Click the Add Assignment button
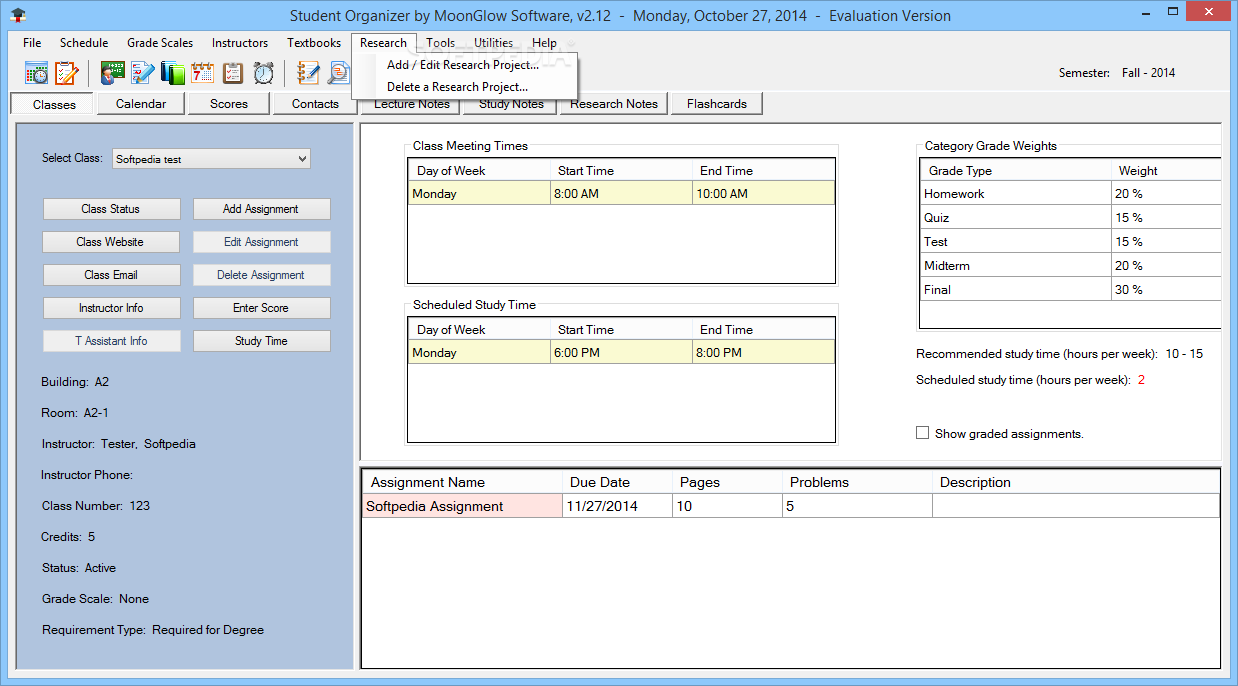 click(x=261, y=209)
